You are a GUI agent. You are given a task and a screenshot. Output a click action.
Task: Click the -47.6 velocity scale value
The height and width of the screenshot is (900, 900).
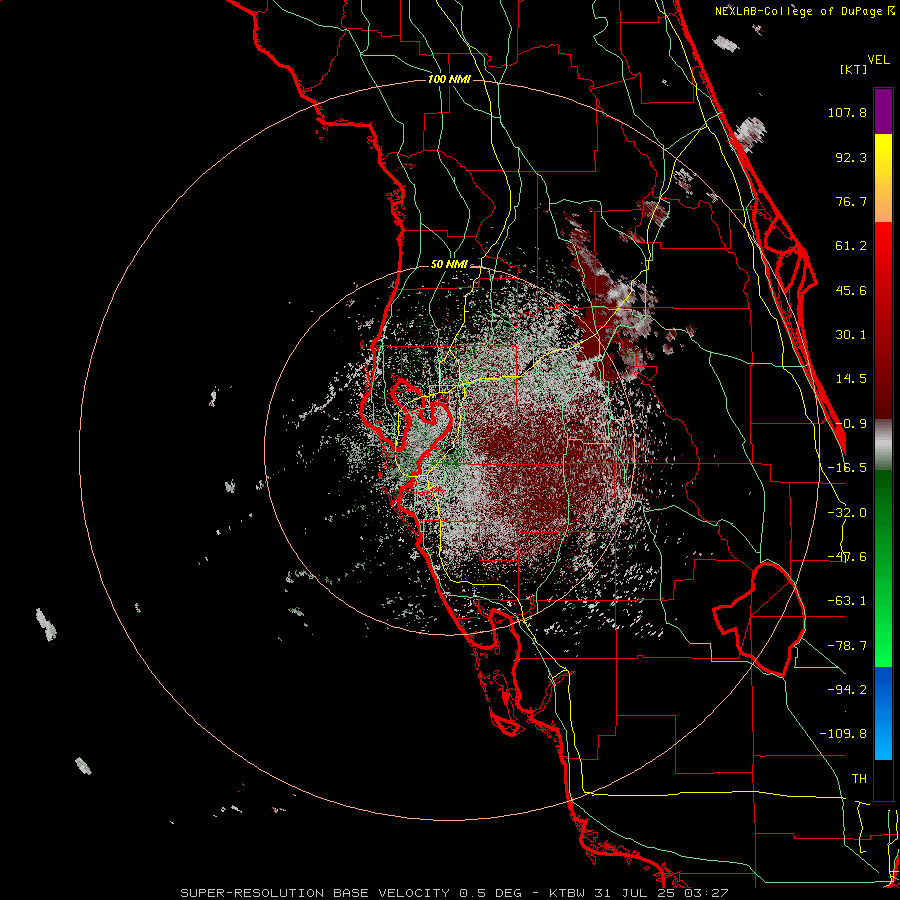(847, 557)
